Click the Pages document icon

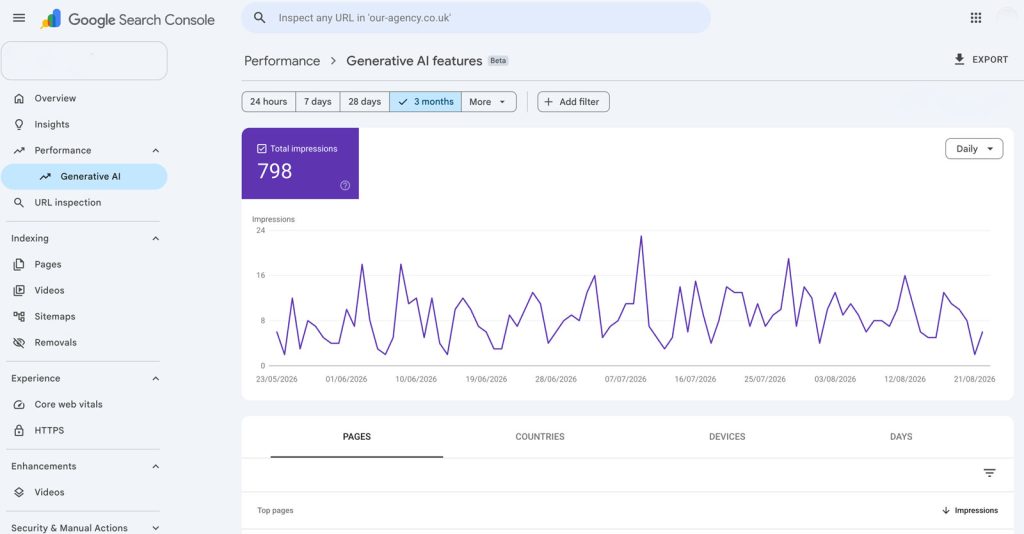click(x=19, y=264)
